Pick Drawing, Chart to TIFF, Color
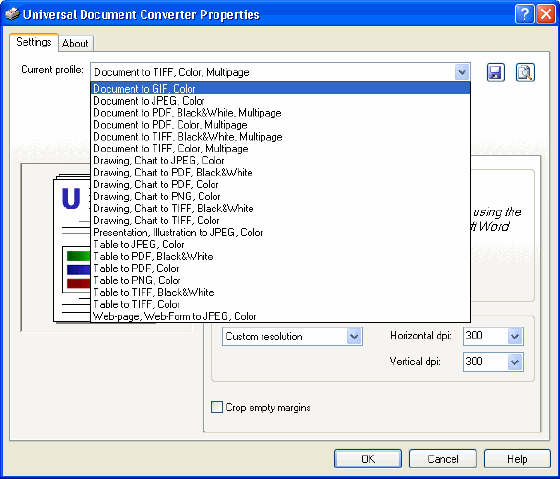Viewport: 560px width, 479px height. tap(280, 220)
